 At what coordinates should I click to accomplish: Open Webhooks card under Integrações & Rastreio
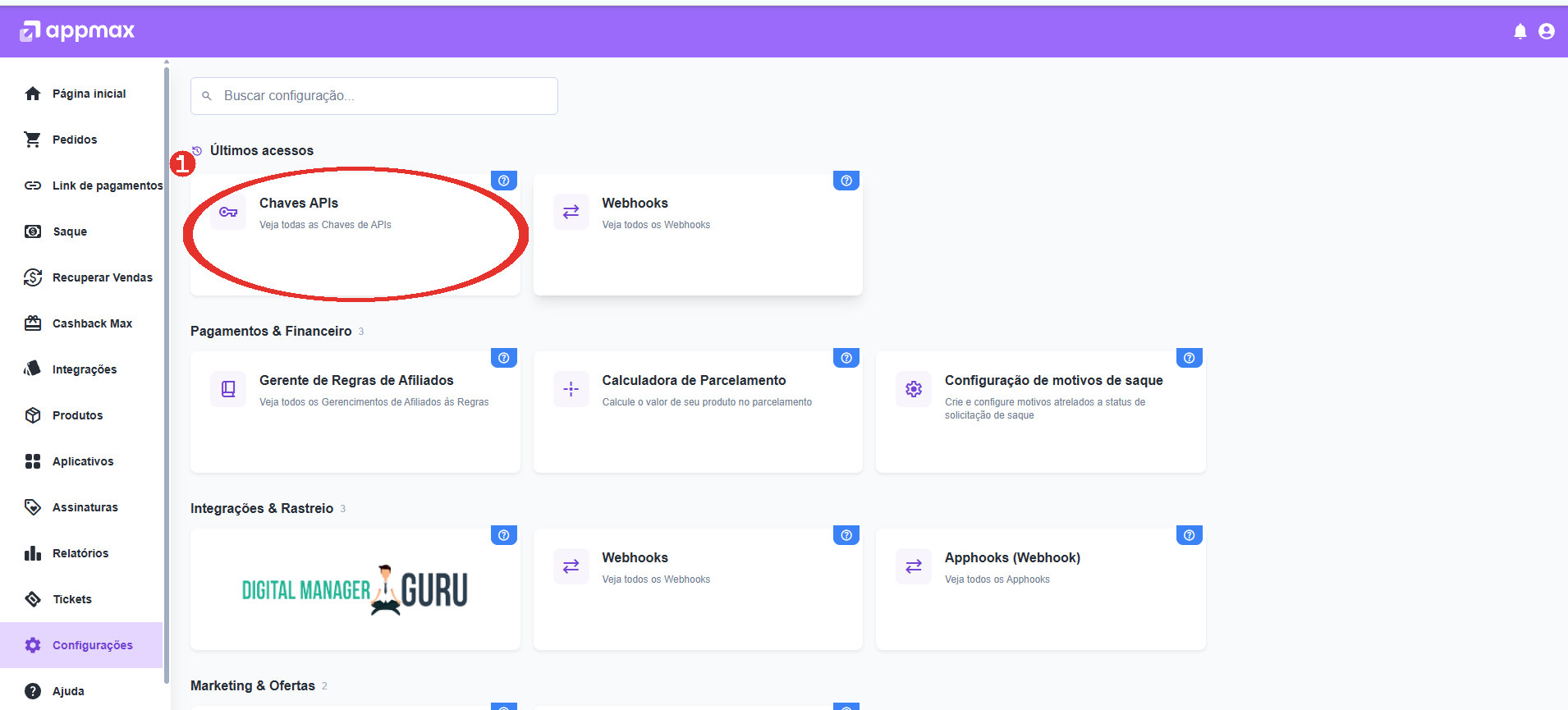coord(698,589)
